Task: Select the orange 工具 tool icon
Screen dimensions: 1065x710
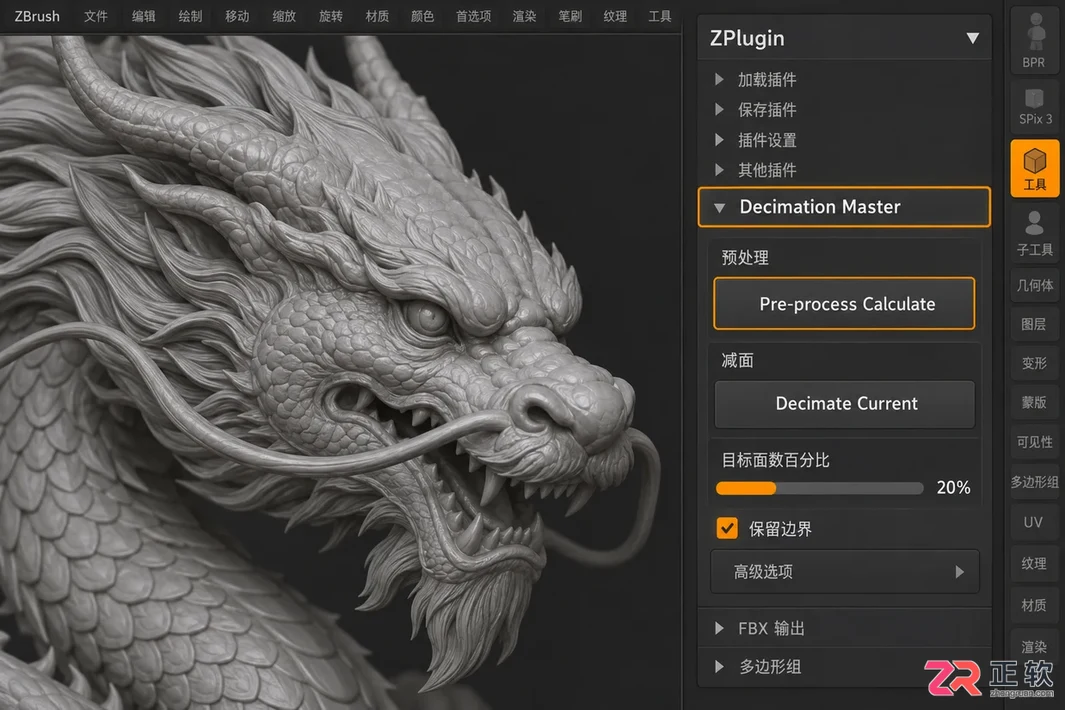Action: click(x=1034, y=168)
